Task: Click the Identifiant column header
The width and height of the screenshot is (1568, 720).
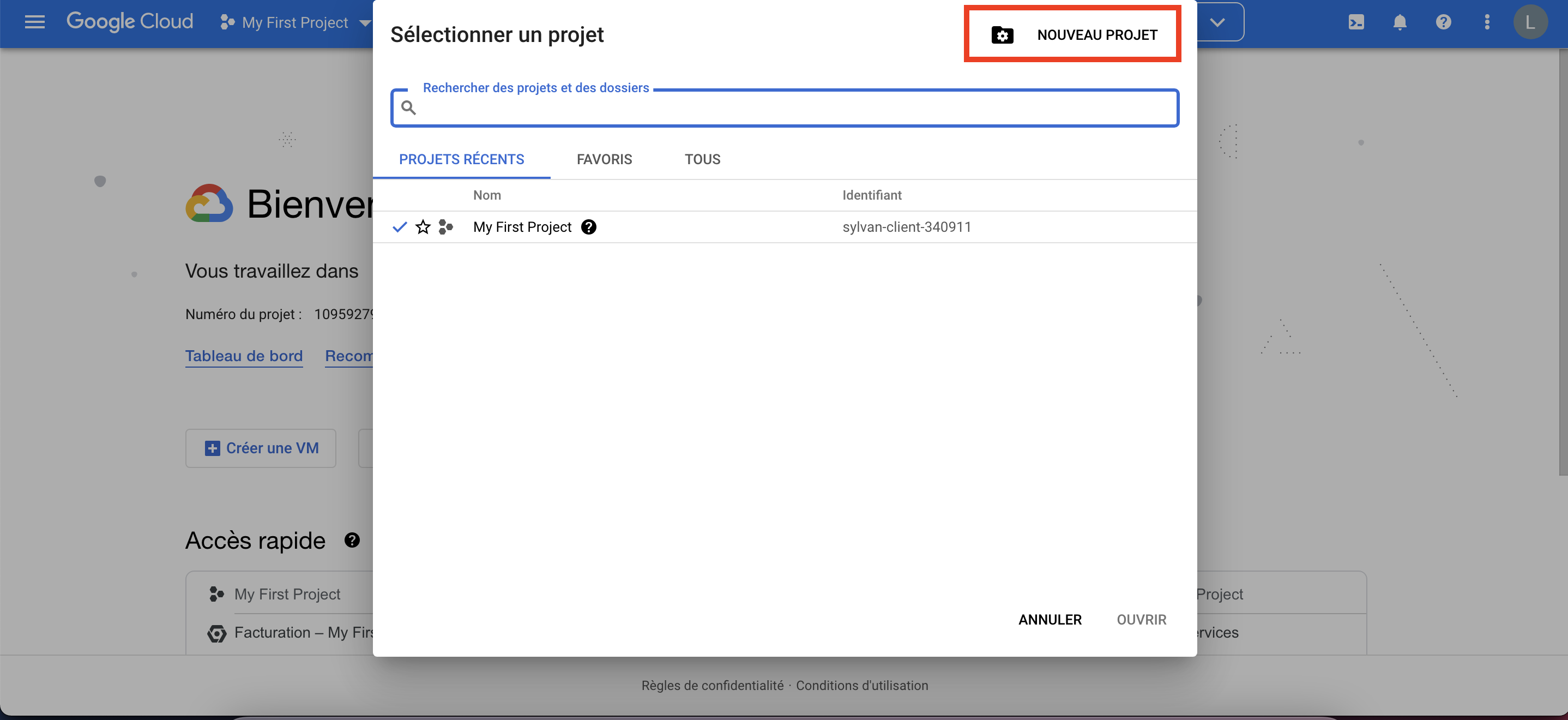Action: [872, 195]
